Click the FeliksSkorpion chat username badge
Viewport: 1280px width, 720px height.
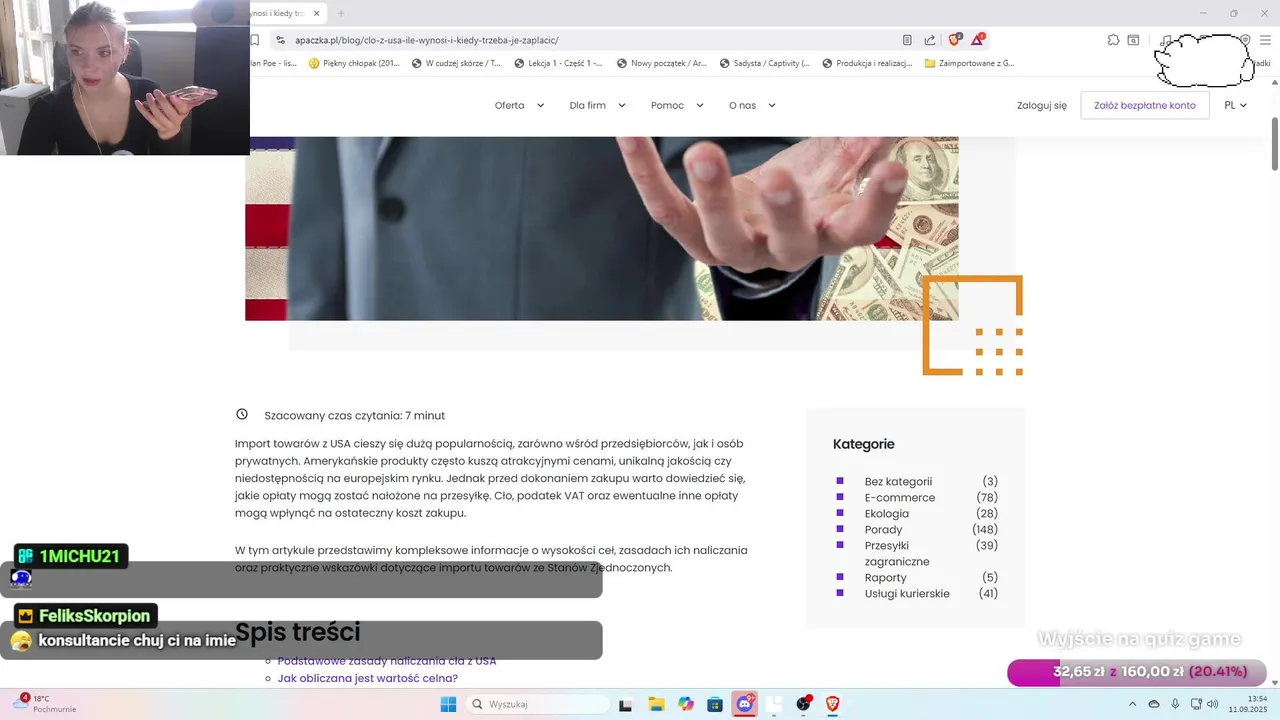pos(86,616)
